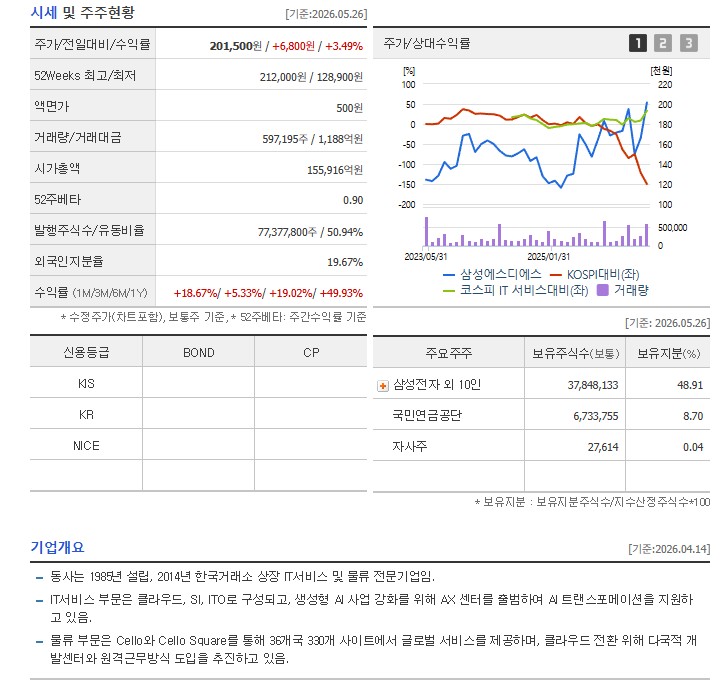Click the 국민연금공단 shareholder row

click(x=541, y=416)
